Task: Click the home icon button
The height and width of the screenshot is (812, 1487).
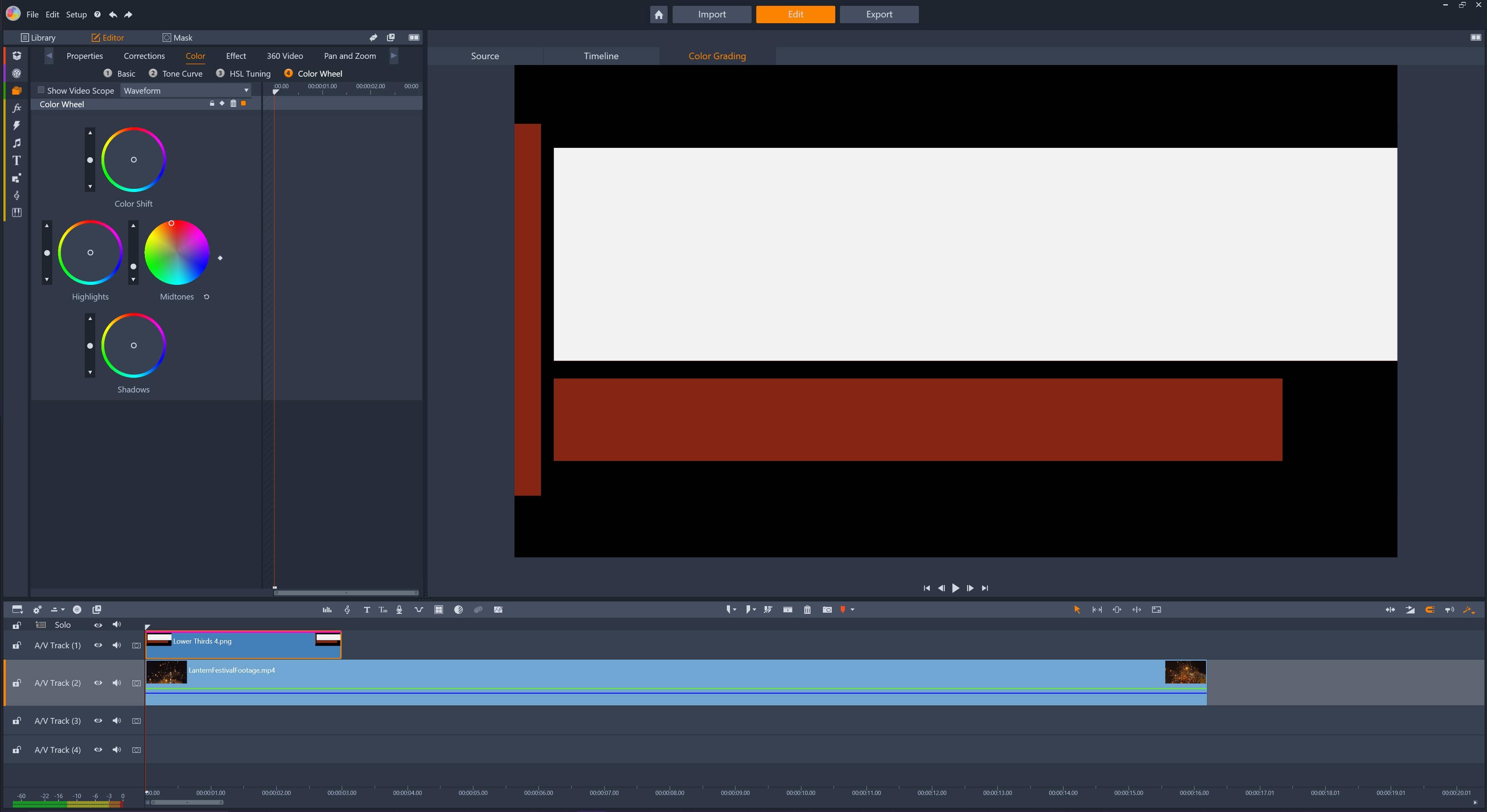Action: 658,14
